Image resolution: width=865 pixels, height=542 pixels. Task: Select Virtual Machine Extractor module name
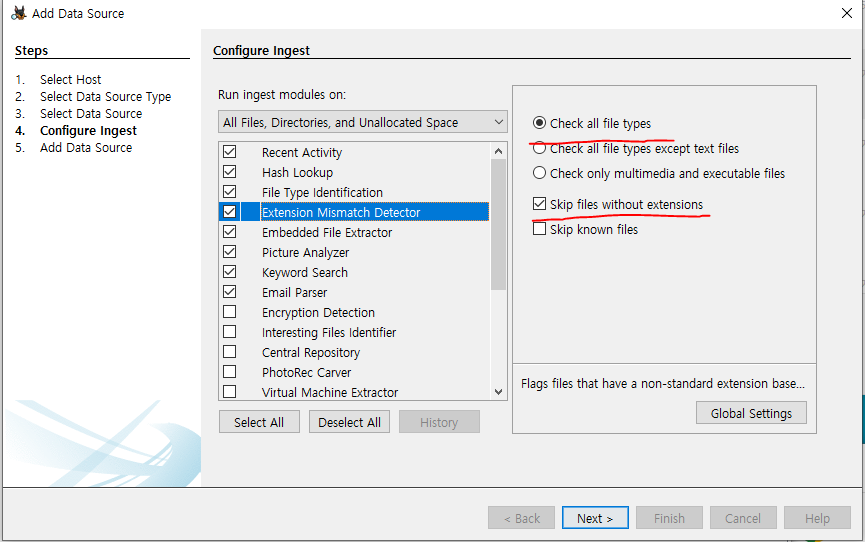(330, 392)
